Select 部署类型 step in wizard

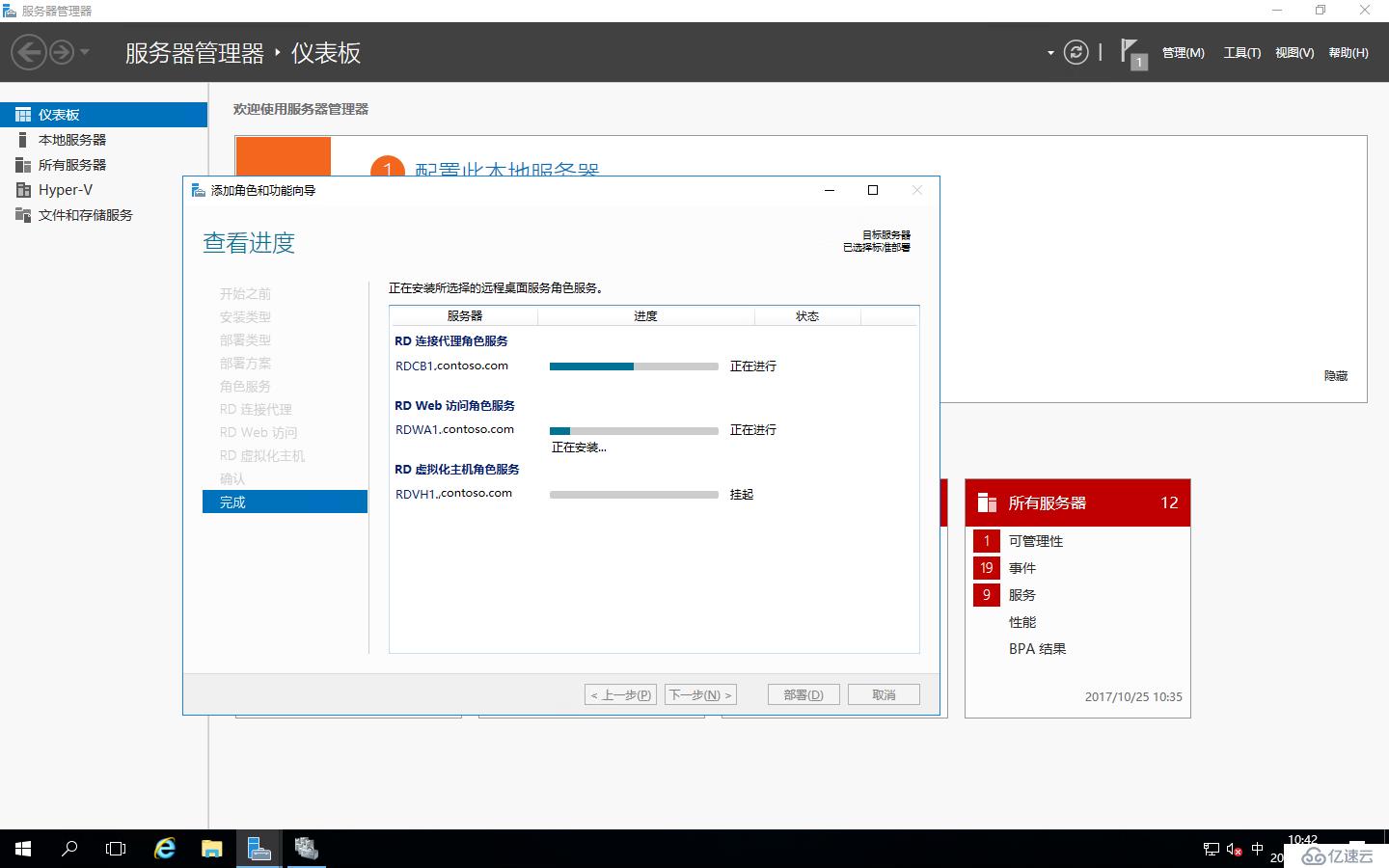245,339
